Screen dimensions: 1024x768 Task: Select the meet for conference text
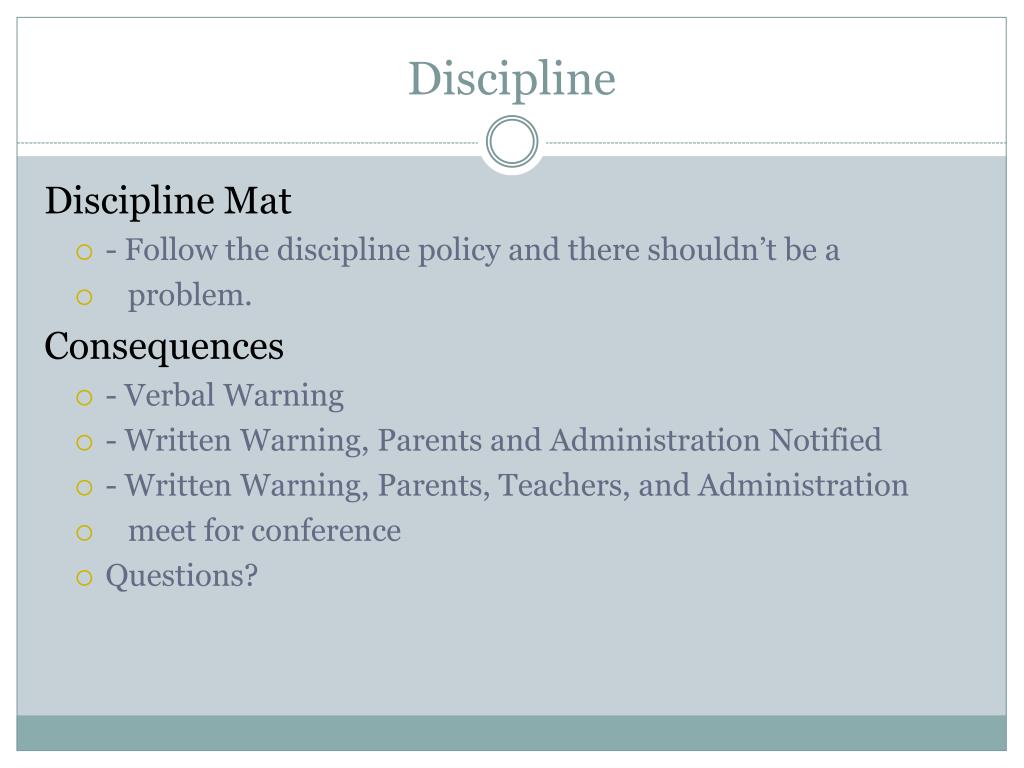[264, 530]
